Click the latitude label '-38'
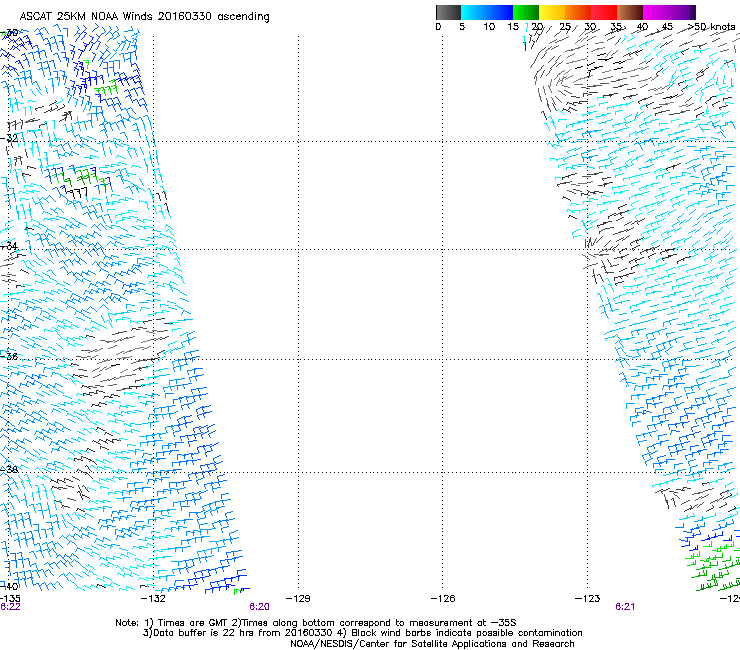The width and height of the screenshot is (740, 650). click(x=9, y=469)
